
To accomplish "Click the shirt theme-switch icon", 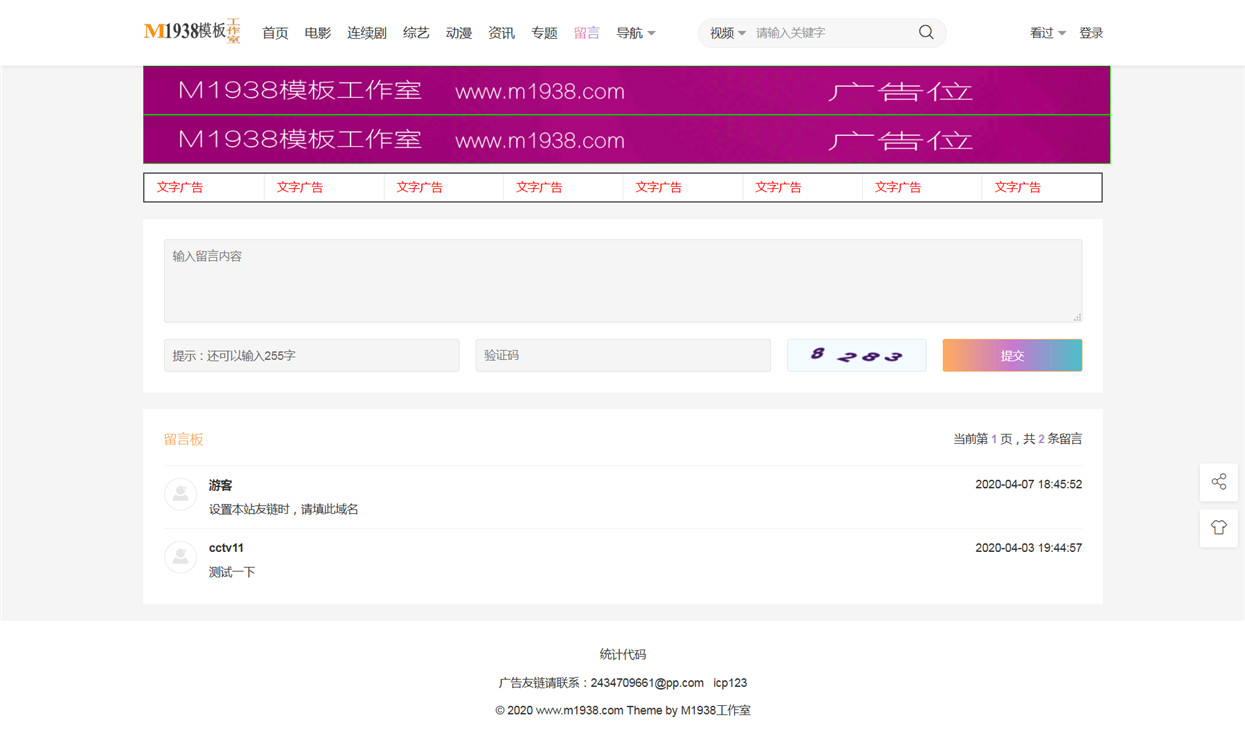I will [x=1218, y=527].
